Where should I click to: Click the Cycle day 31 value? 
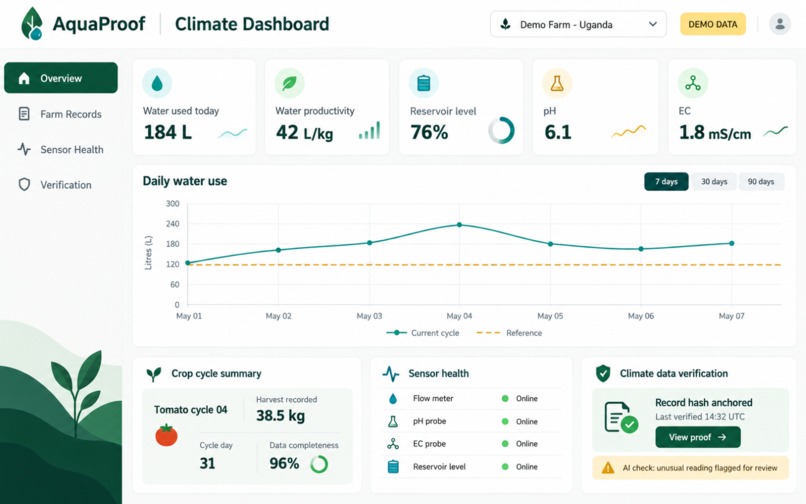tap(207, 463)
